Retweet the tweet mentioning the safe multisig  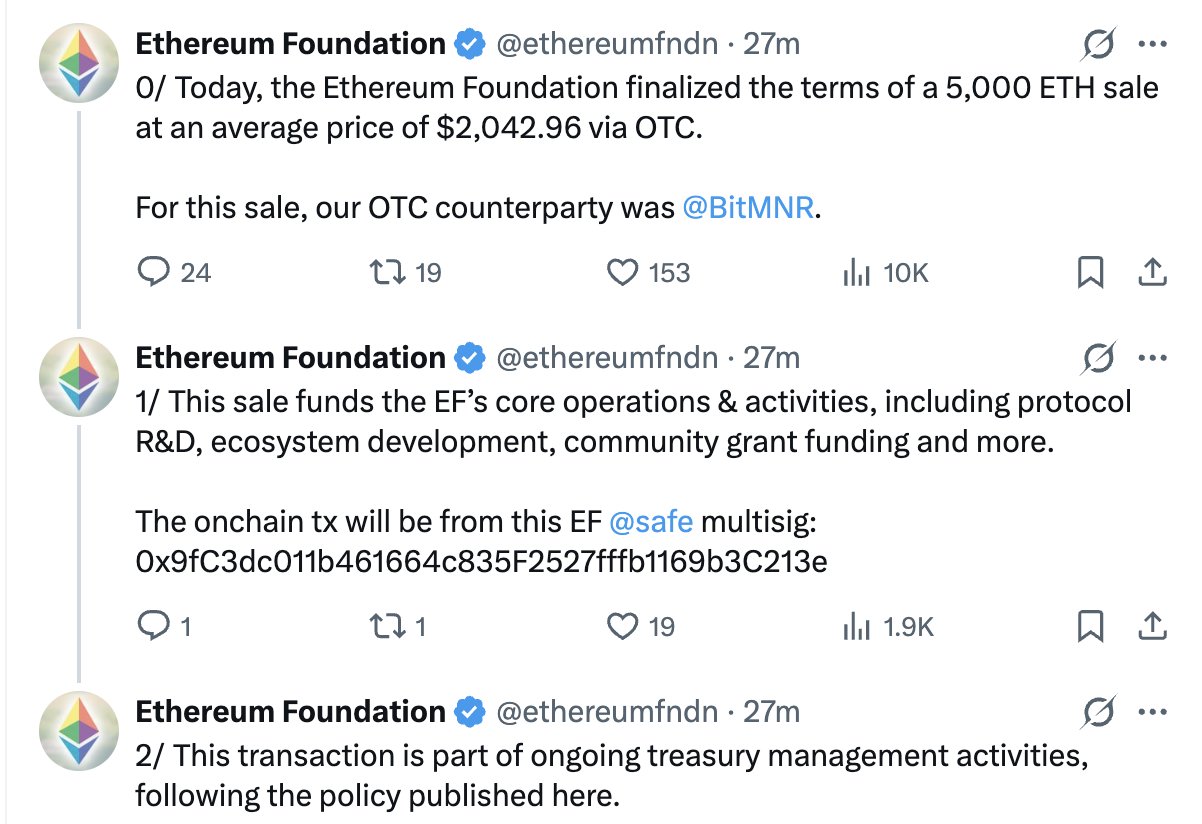point(384,626)
